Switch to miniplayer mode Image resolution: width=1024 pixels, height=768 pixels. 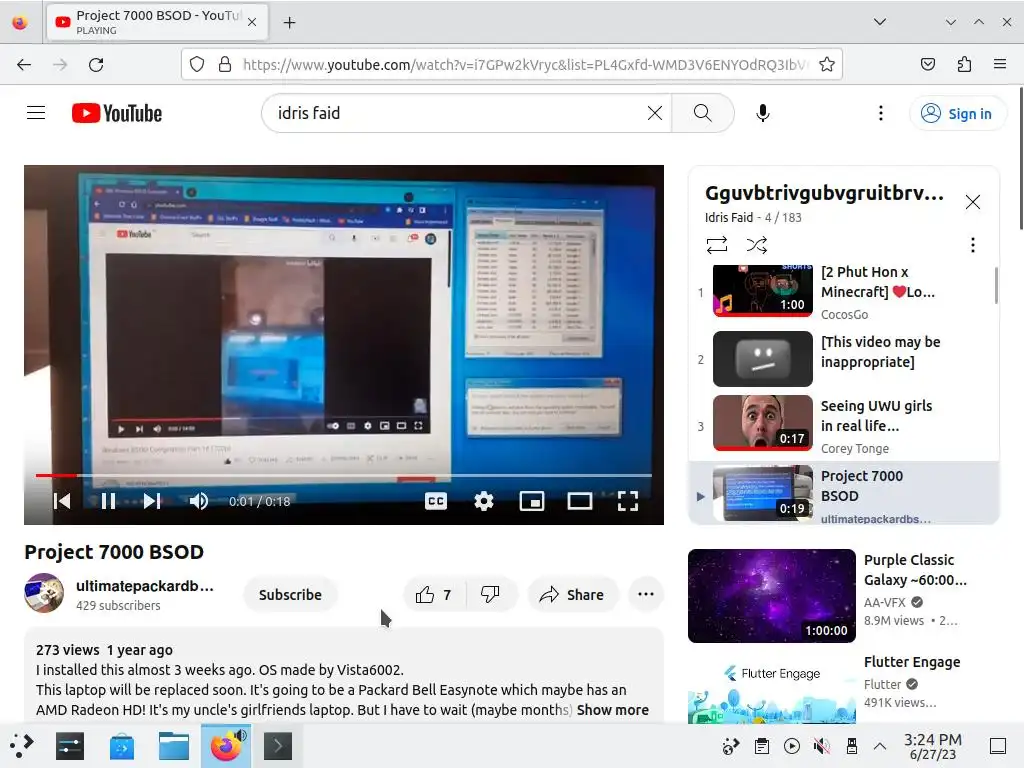532,501
